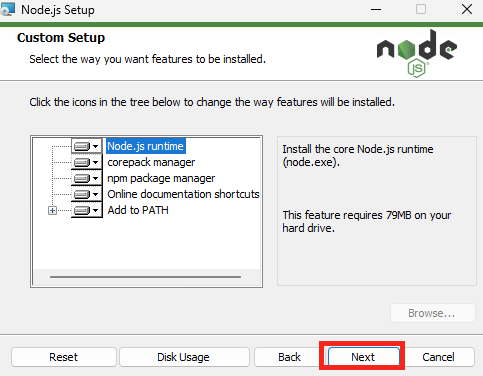483x376 pixels.
Task: Select the npm package manager tree item
Action: (x=161, y=178)
